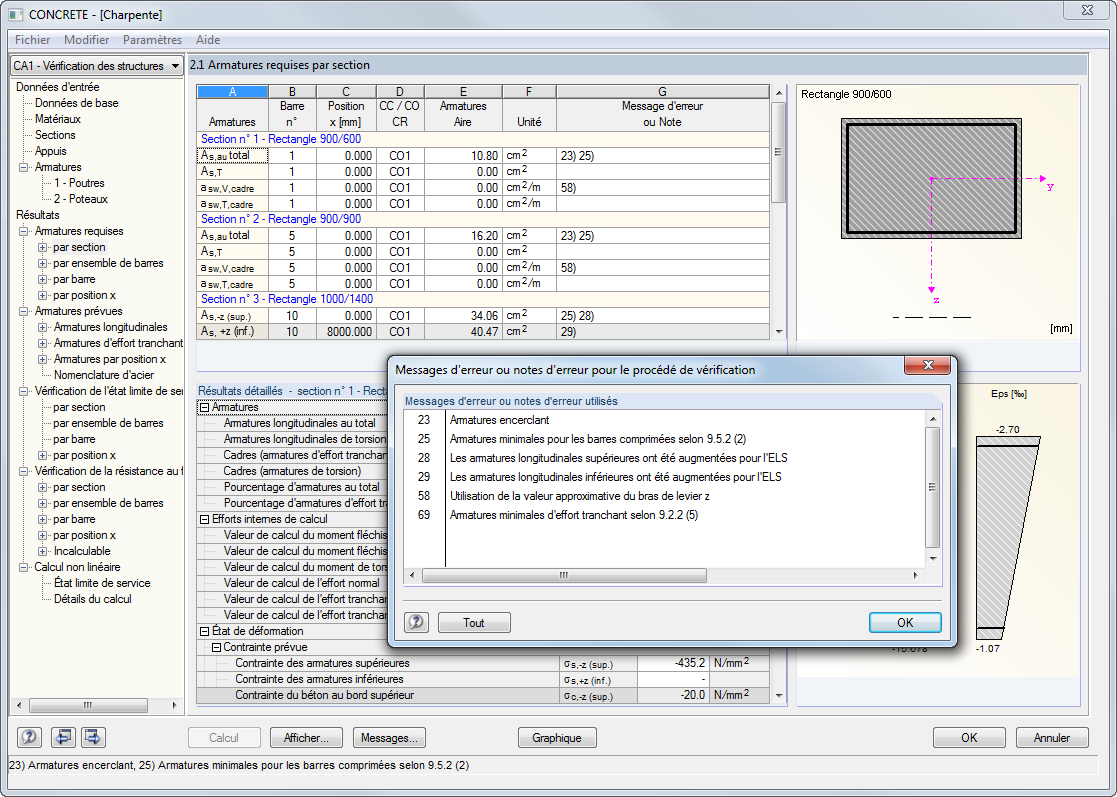
Task: Select Sections in navigator
Action: (x=55, y=135)
